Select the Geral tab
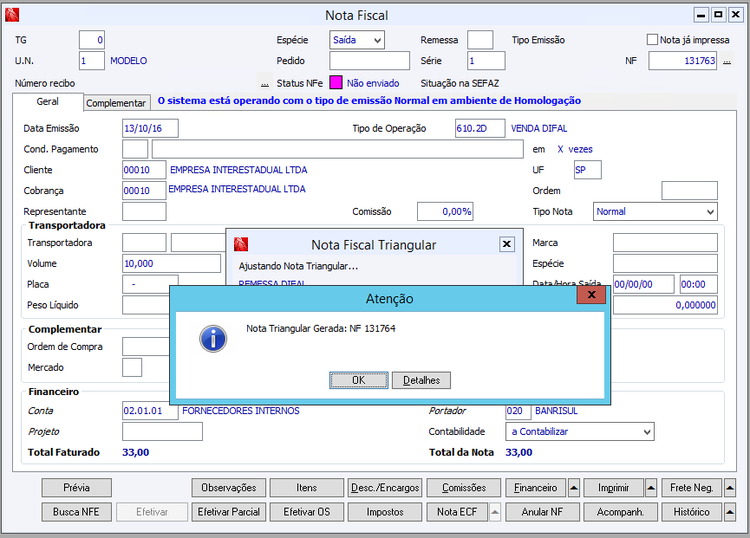The height and width of the screenshot is (538, 750). [x=47, y=102]
